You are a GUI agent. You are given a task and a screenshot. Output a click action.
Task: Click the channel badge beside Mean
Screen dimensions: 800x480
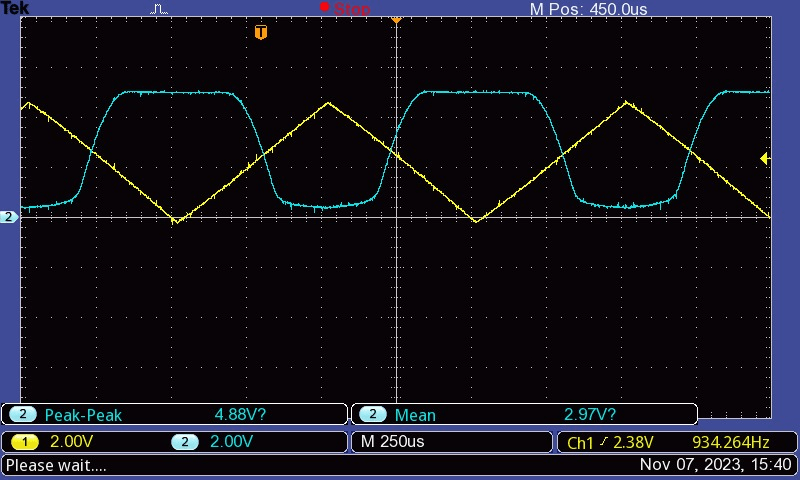click(372, 415)
